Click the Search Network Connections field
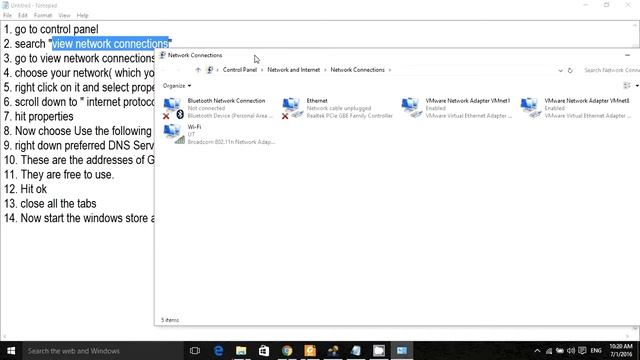640x360 pixels. pos(611,70)
